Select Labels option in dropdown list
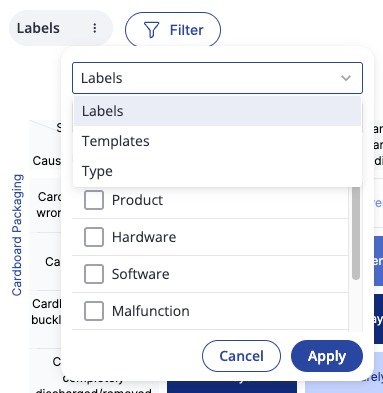383x393 pixels. 217,111
